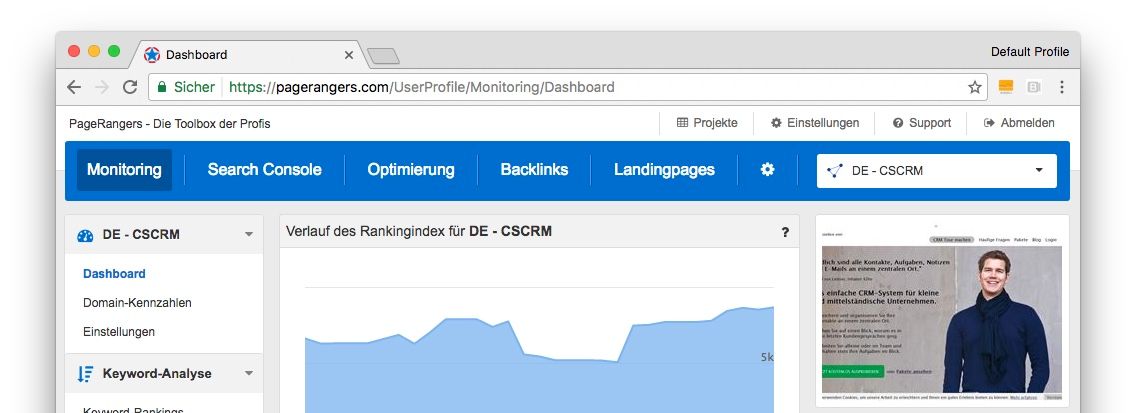
Task: Open Domain-Kennzahlen in the sidebar
Action: click(137, 302)
